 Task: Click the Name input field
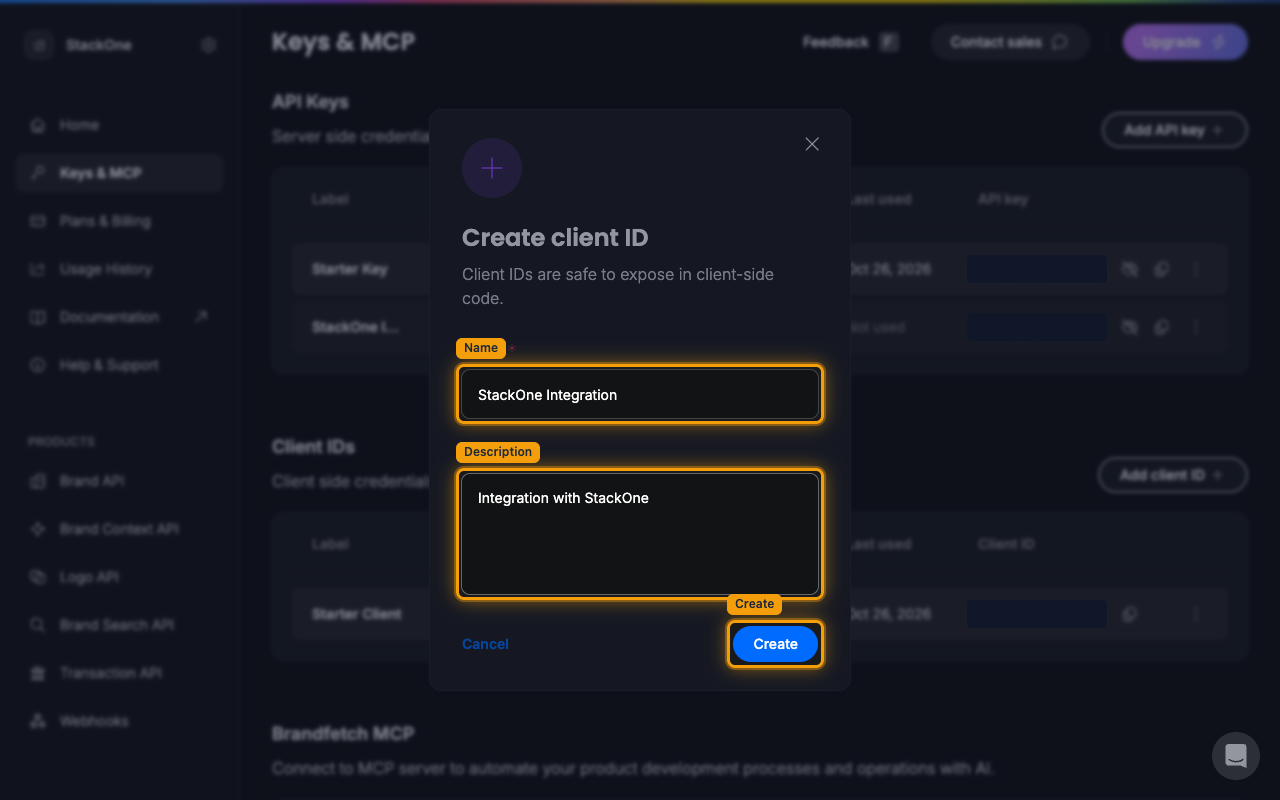[x=640, y=394]
